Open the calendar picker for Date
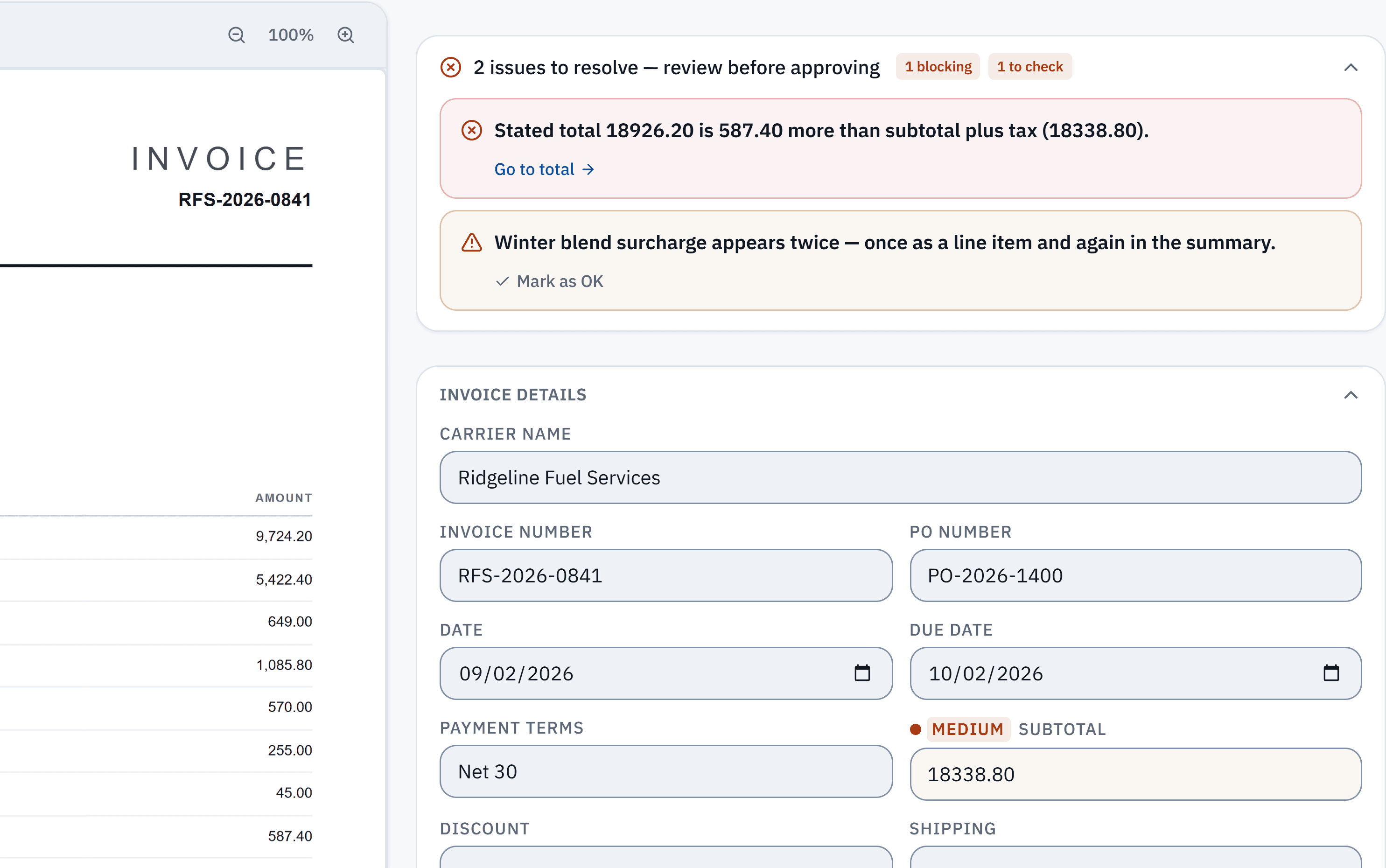Viewport: 1386px width, 868px height. point(862,673)
